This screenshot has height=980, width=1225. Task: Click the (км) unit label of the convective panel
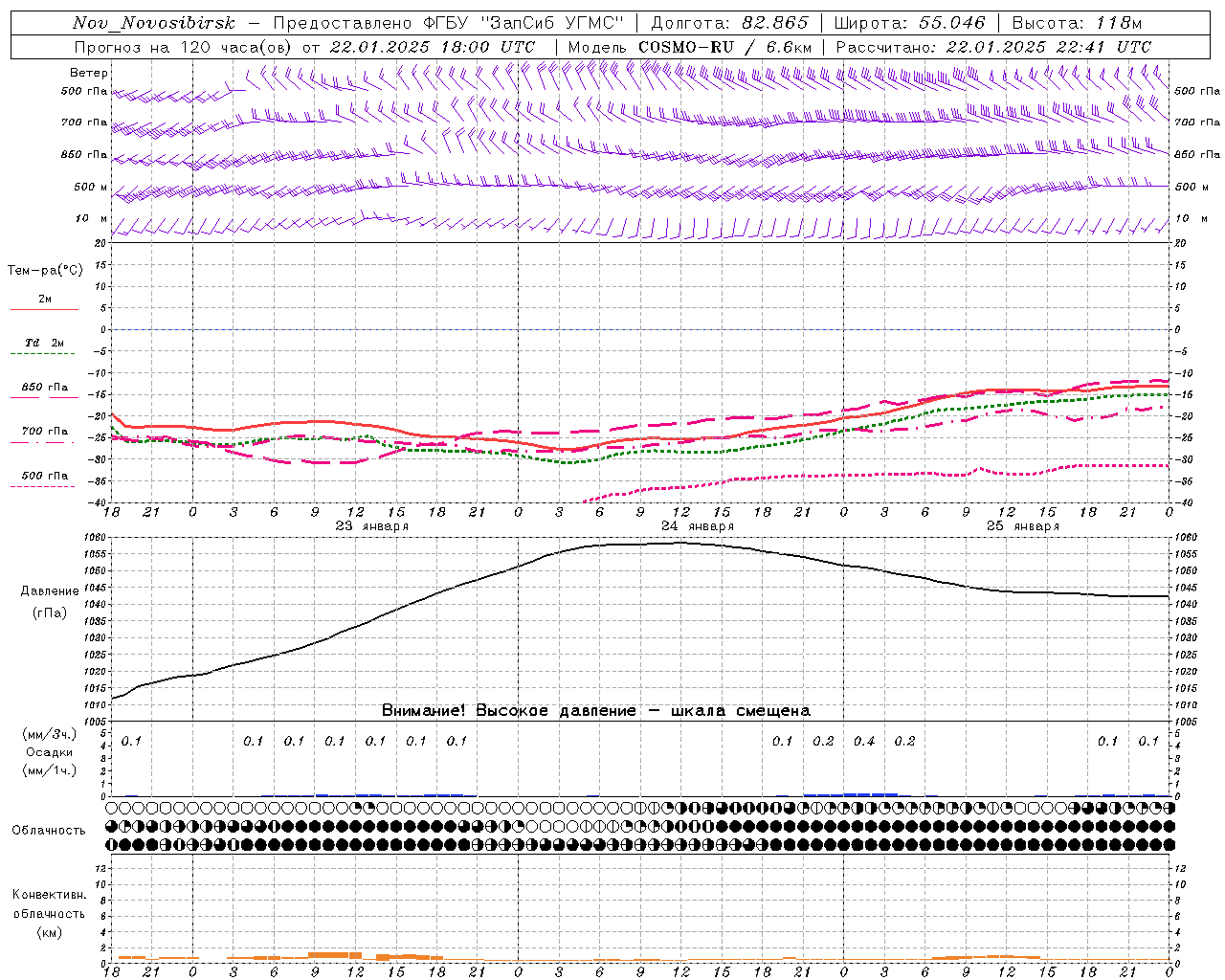(50, 932)
